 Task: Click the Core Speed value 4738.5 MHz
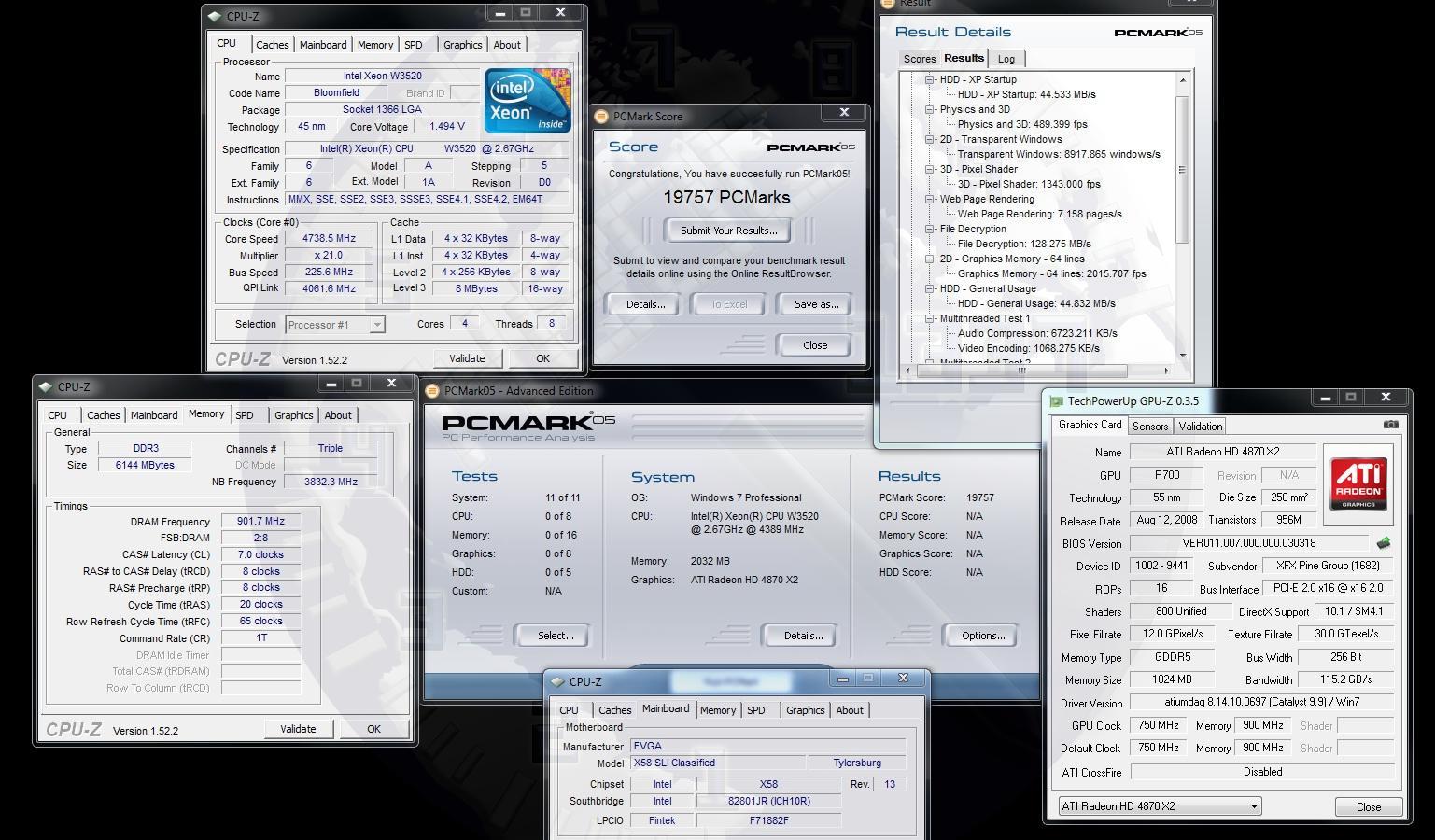pyautogui.click(x=330, y=239)
